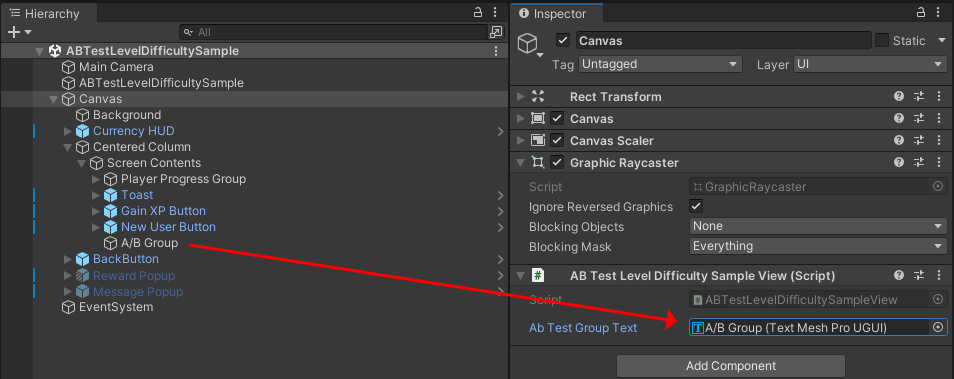Select Main Camera in Hierarchy
Viewport: 954px width, 379px height.
coord(116,67)
